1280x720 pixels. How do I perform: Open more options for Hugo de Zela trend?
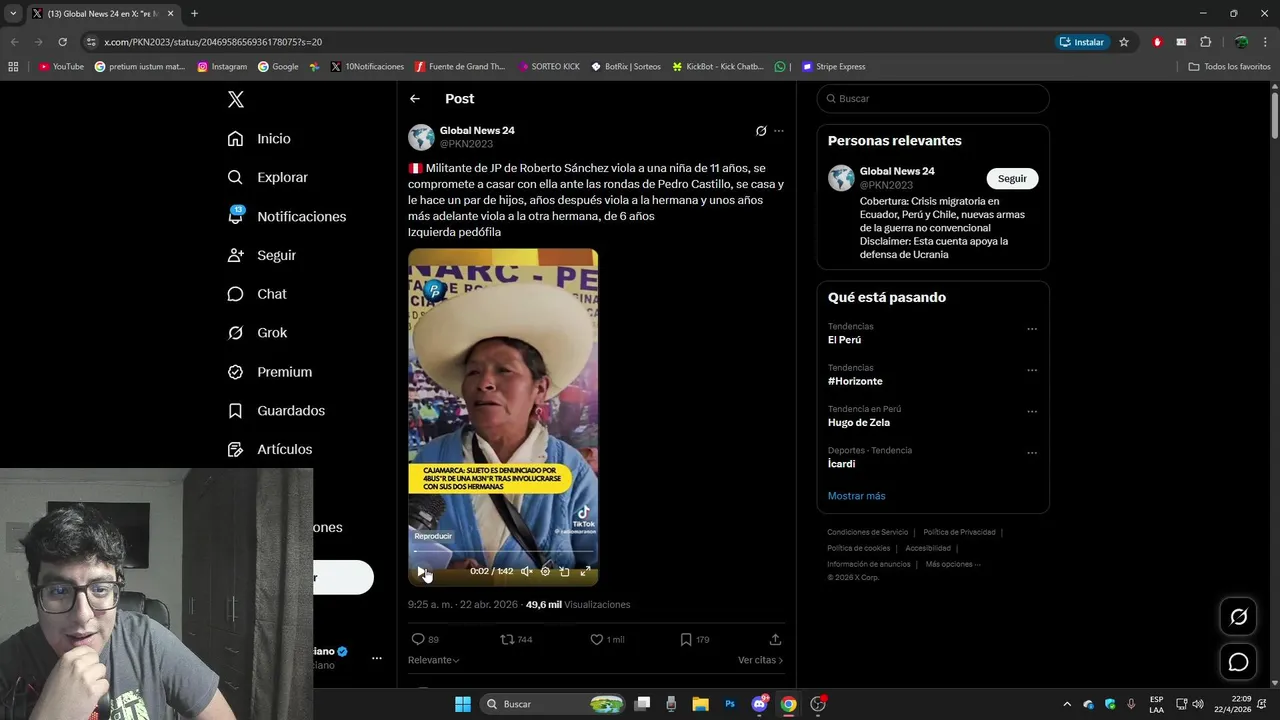coord(1032,411)
